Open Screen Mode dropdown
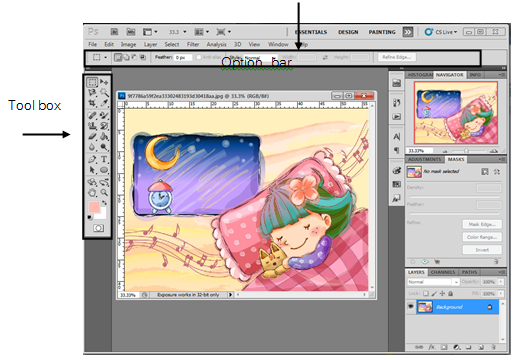The image size is (516, 360). [224, 32]
